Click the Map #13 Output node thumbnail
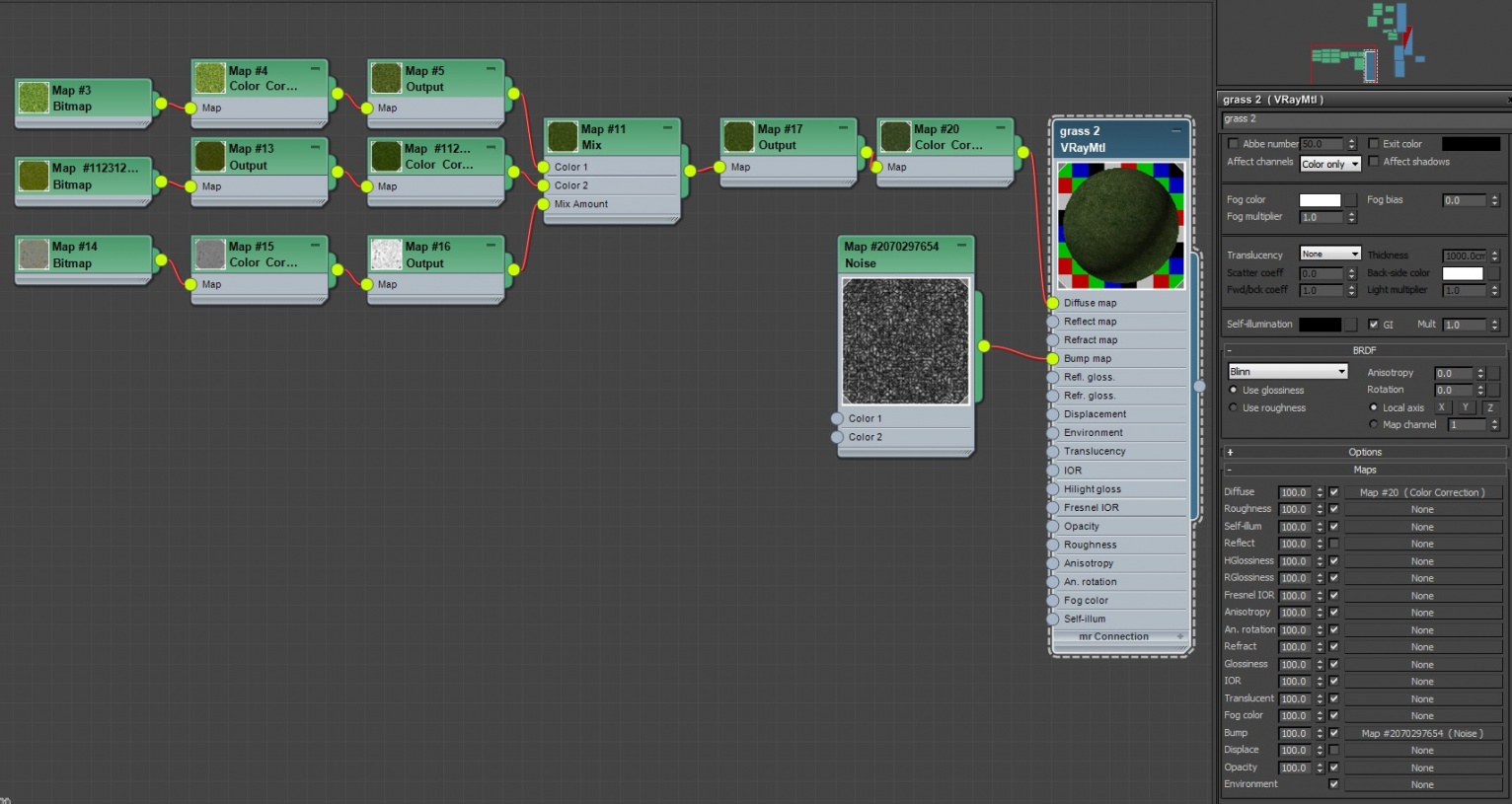The height and width of the screenshot is (804, 1512). pos(209,156)
